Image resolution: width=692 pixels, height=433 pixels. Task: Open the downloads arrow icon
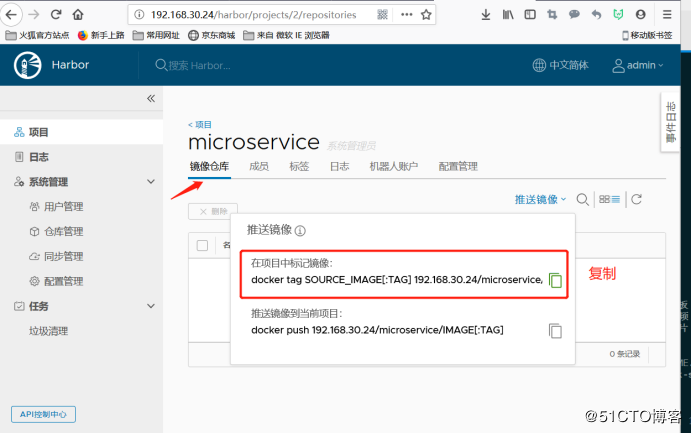coord(485,15)
